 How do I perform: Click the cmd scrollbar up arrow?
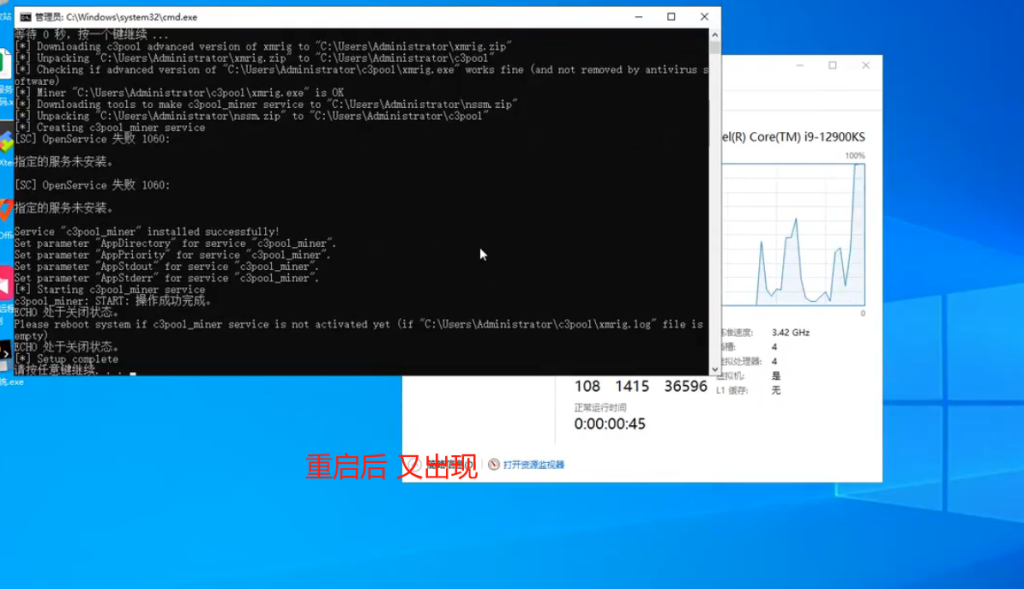pyautogui.click(x=715, y=35)
